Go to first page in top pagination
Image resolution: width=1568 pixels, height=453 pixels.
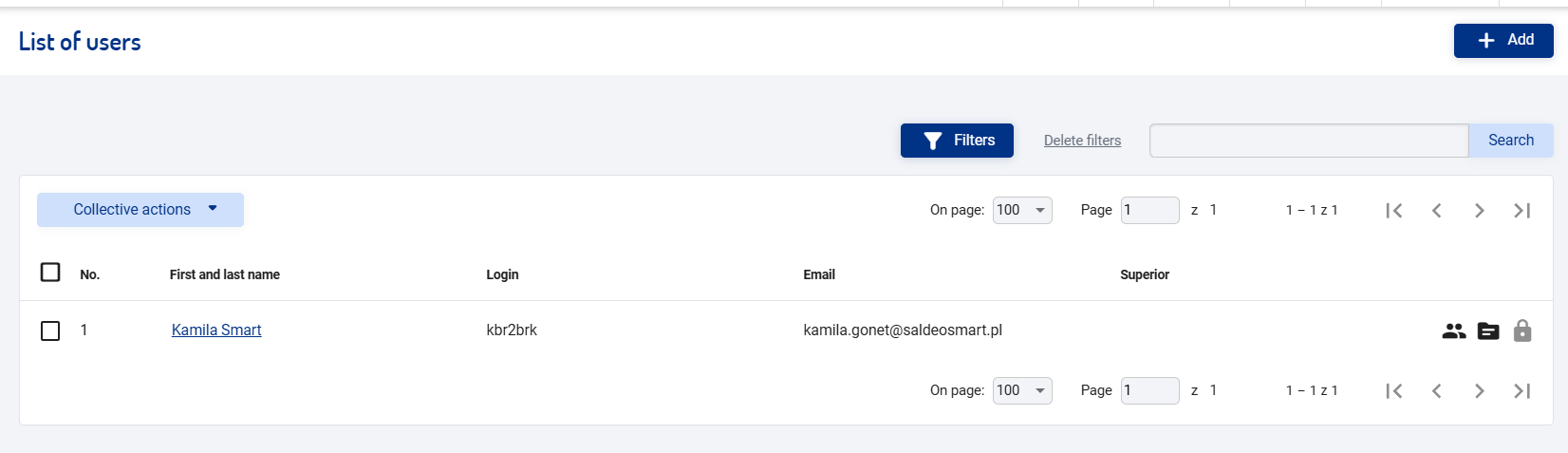click(1394, 211)
